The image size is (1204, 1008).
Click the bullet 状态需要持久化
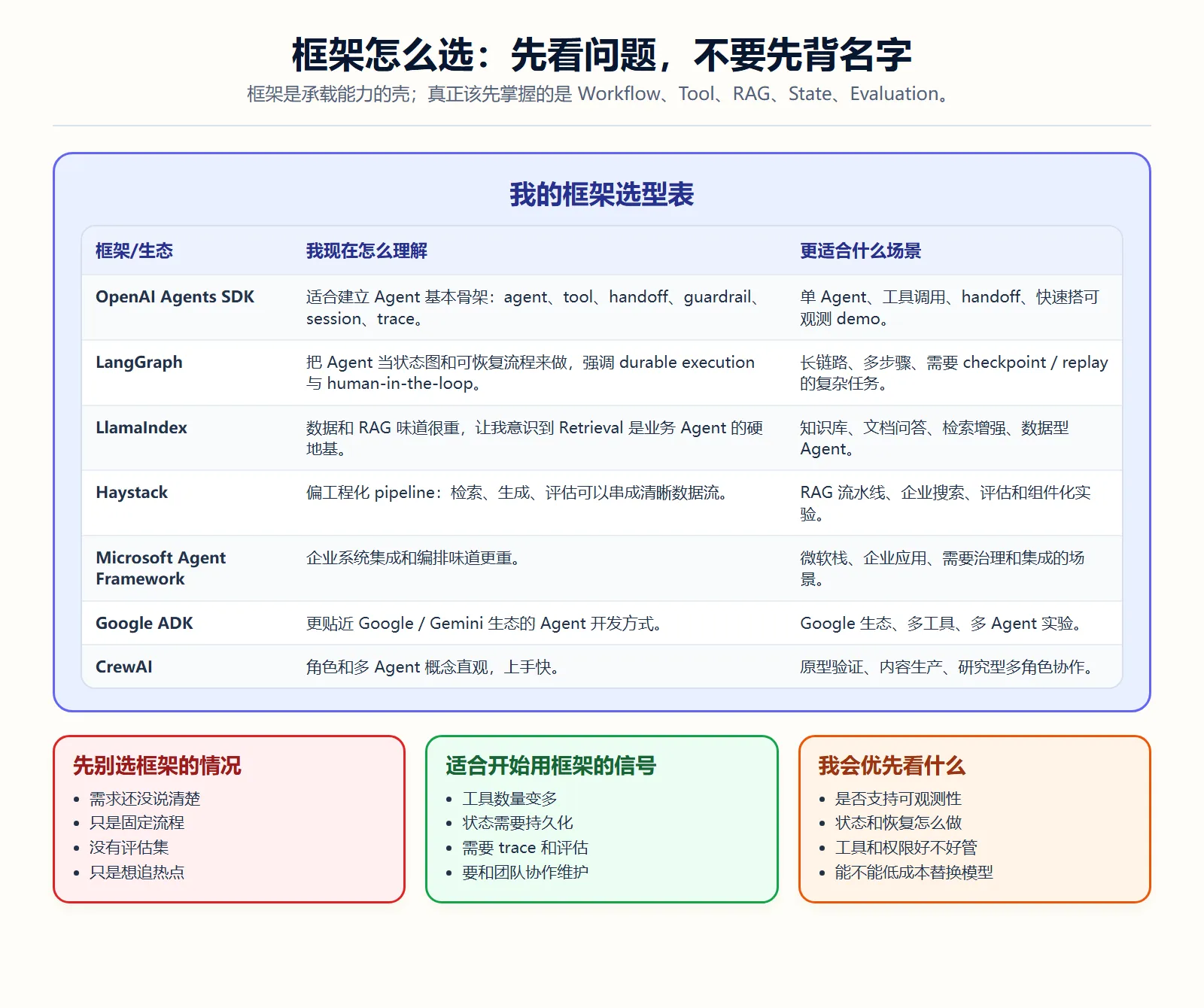click(x=518, y=823)
